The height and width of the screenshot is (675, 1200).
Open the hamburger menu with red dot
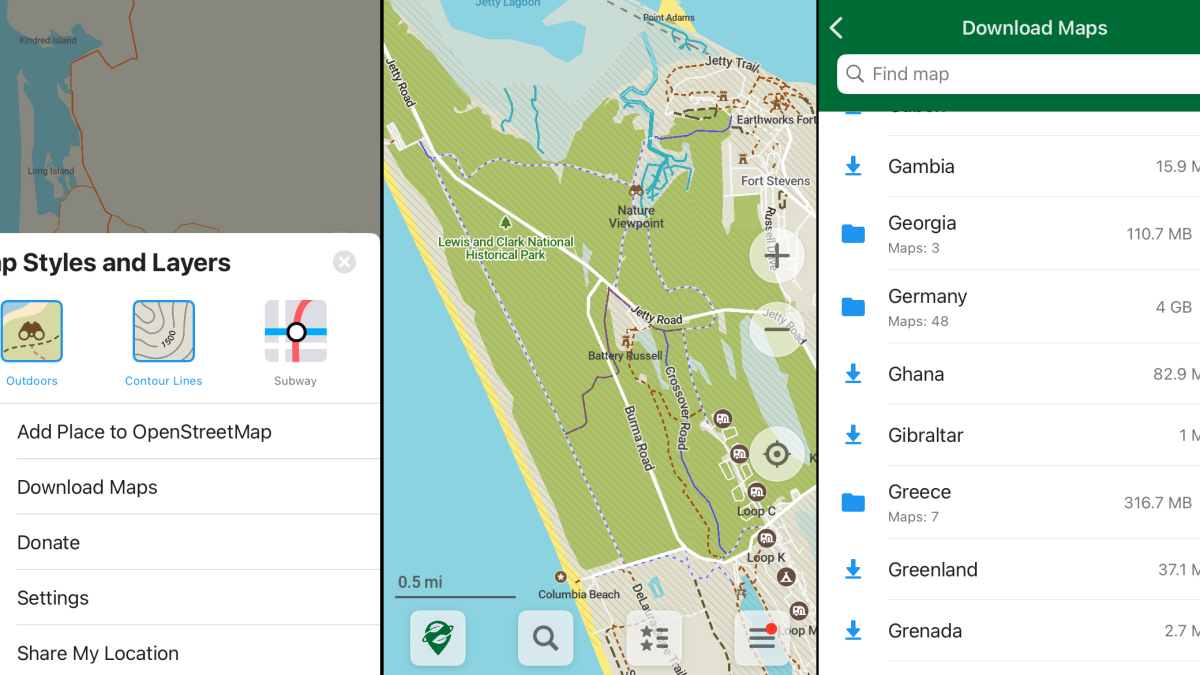[762, 638]
